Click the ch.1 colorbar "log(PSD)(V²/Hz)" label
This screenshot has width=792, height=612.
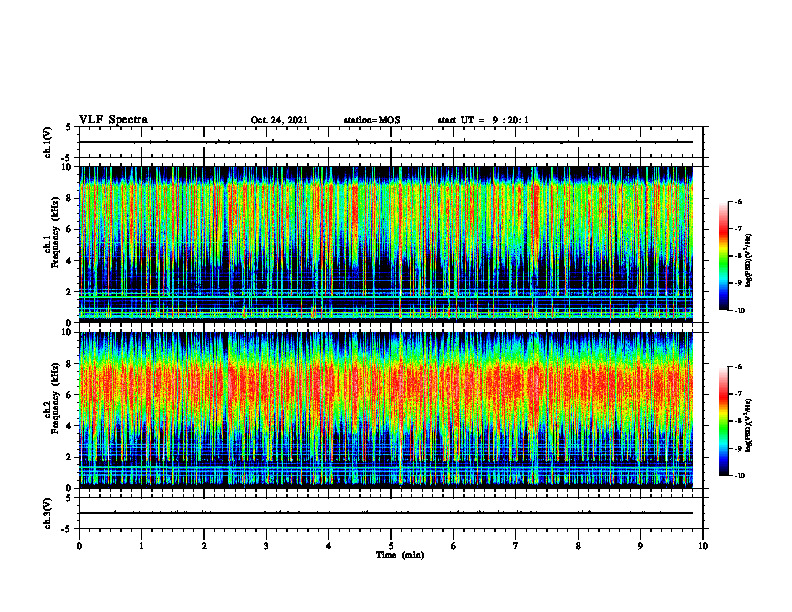[749, 261]
